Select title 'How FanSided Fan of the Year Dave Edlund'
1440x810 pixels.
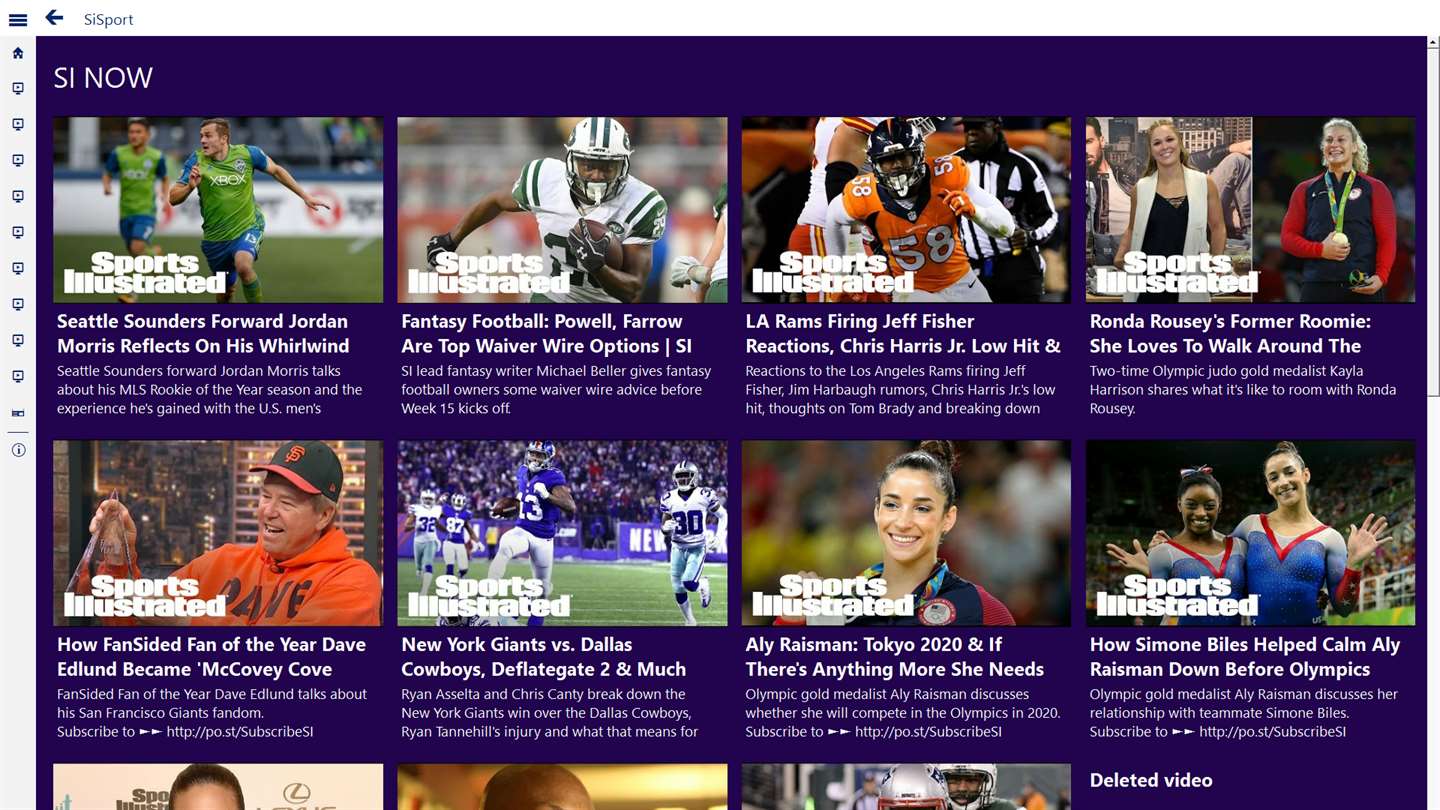tap(211, 656)
